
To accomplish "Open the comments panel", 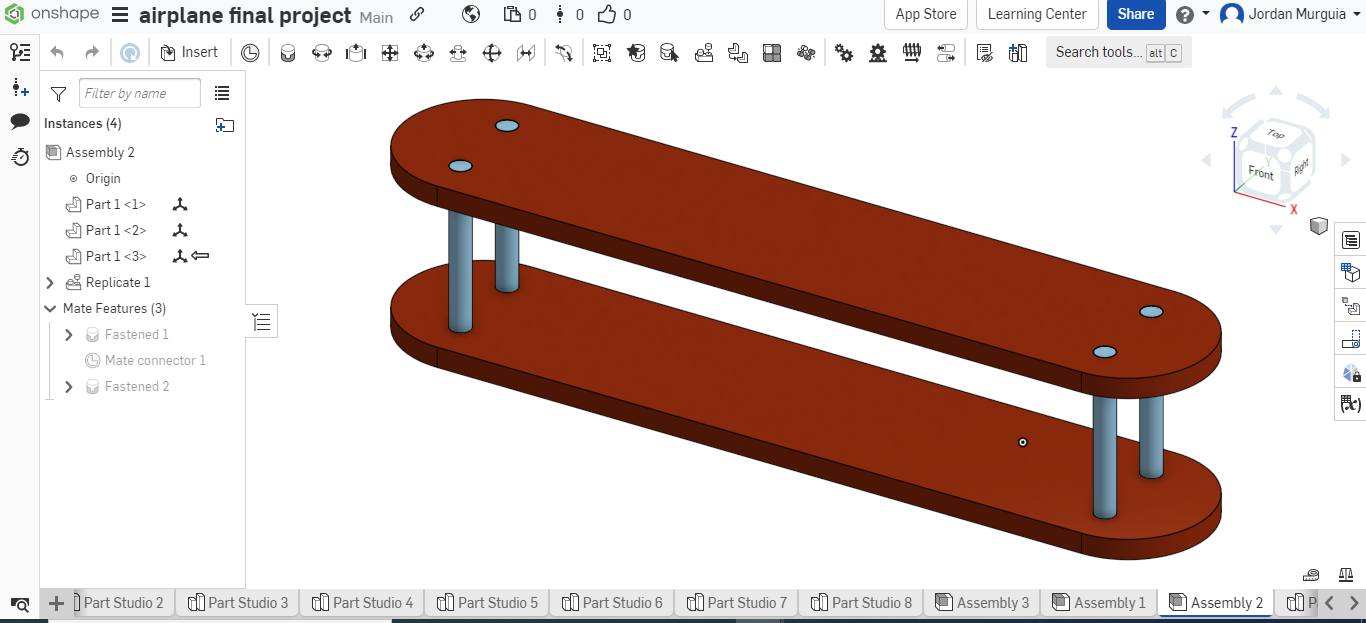I will pos(20,121).
